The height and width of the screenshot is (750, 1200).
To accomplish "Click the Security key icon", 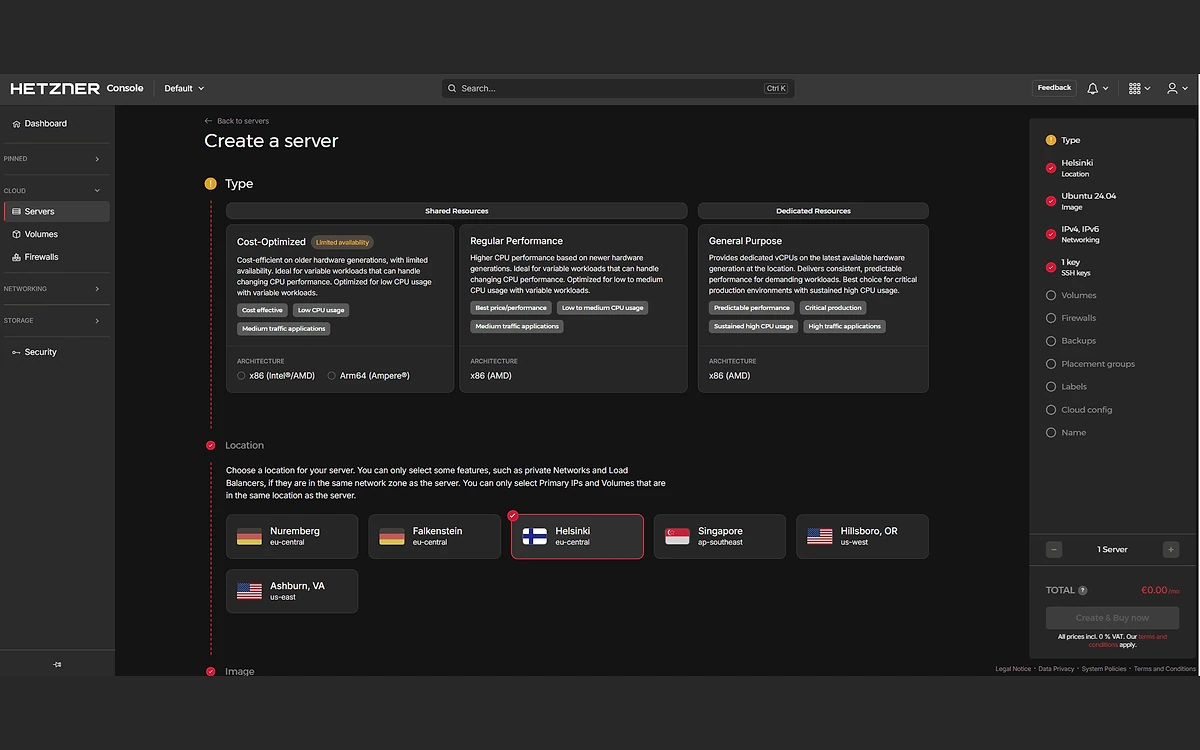I will 16,352.
